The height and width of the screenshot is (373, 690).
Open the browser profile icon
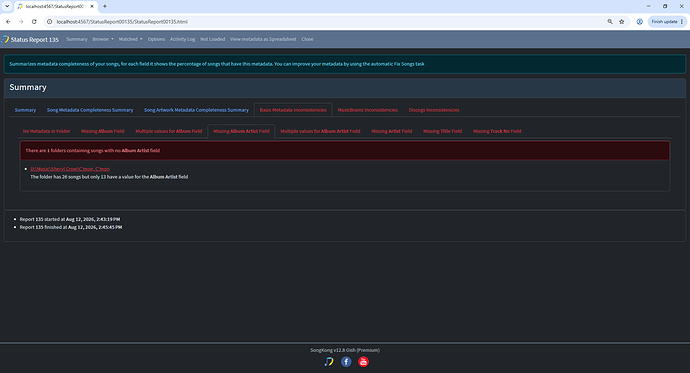pyautogui.click(x=639, y=22)
